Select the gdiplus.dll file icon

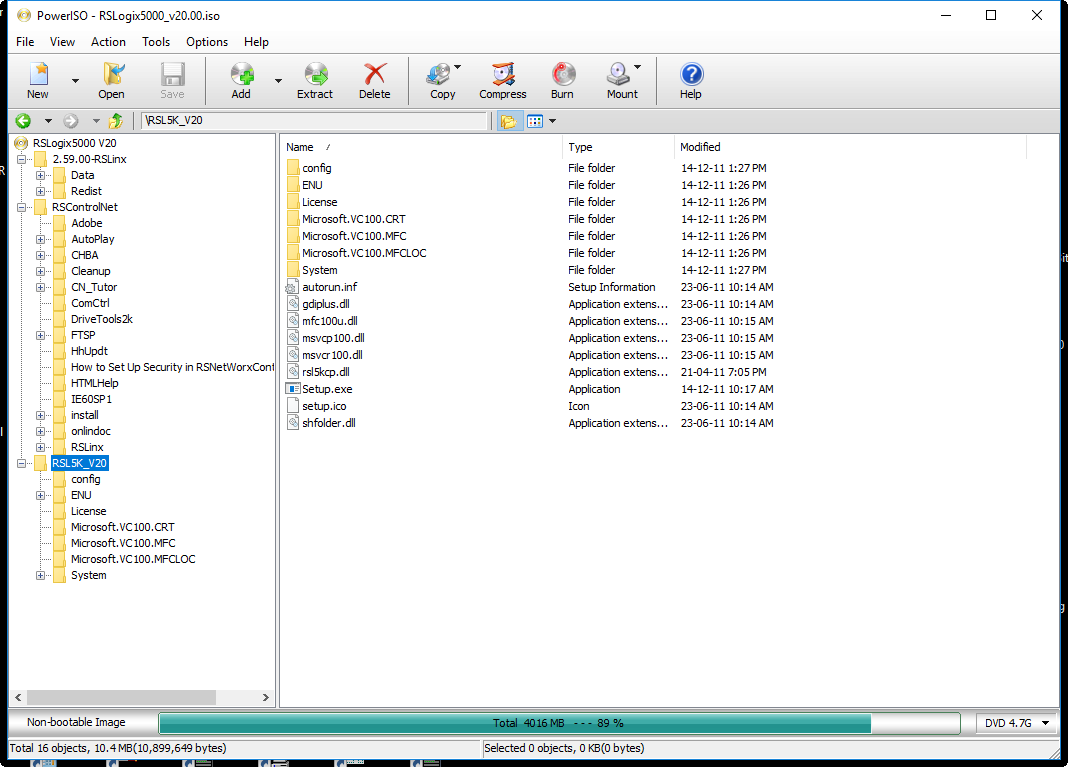292,304
